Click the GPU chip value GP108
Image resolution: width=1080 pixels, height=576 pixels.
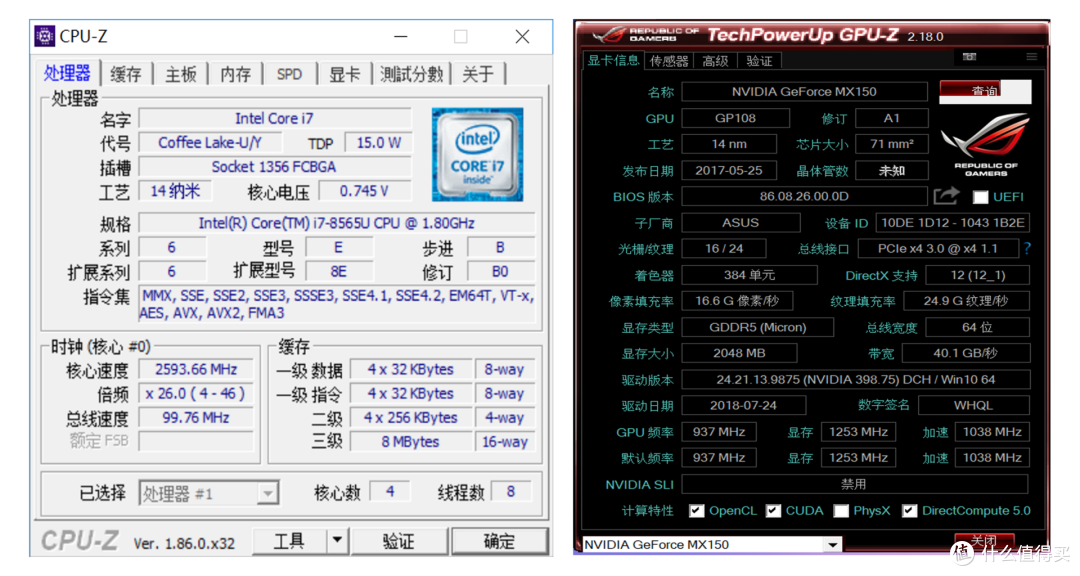[x=736, y=118]
